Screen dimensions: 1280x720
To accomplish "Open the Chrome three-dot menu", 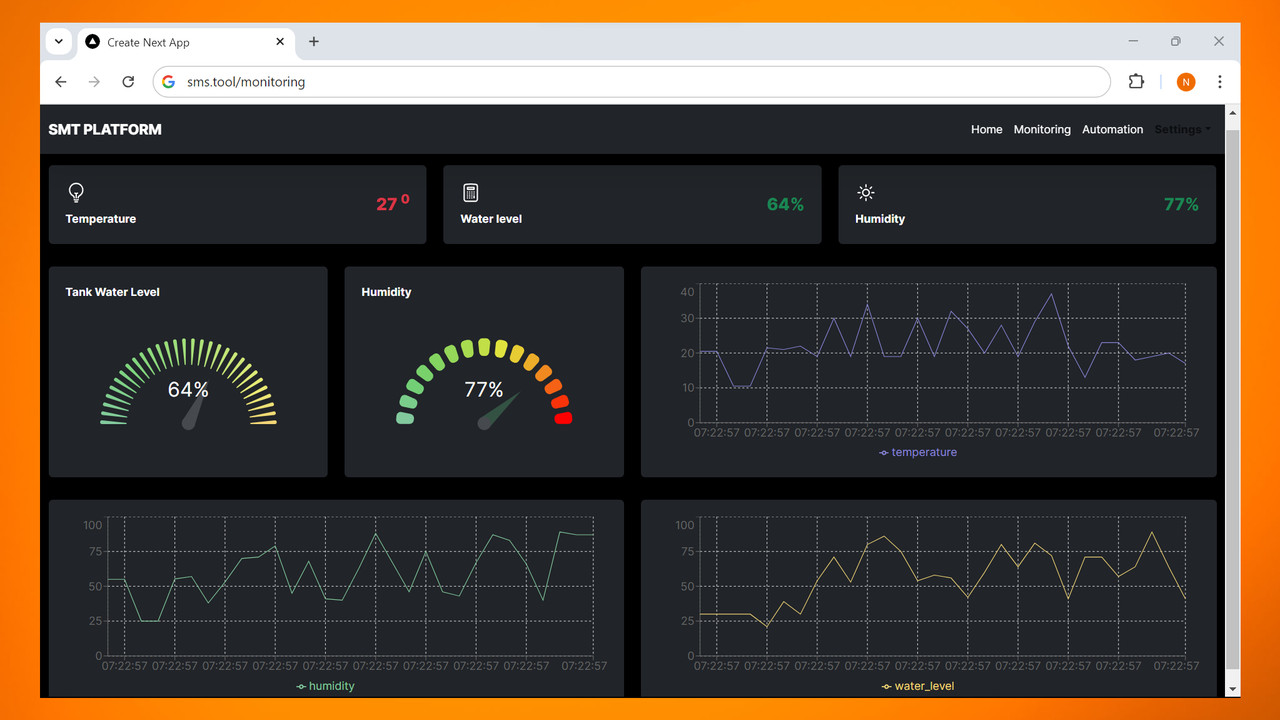I will 1219,82.
